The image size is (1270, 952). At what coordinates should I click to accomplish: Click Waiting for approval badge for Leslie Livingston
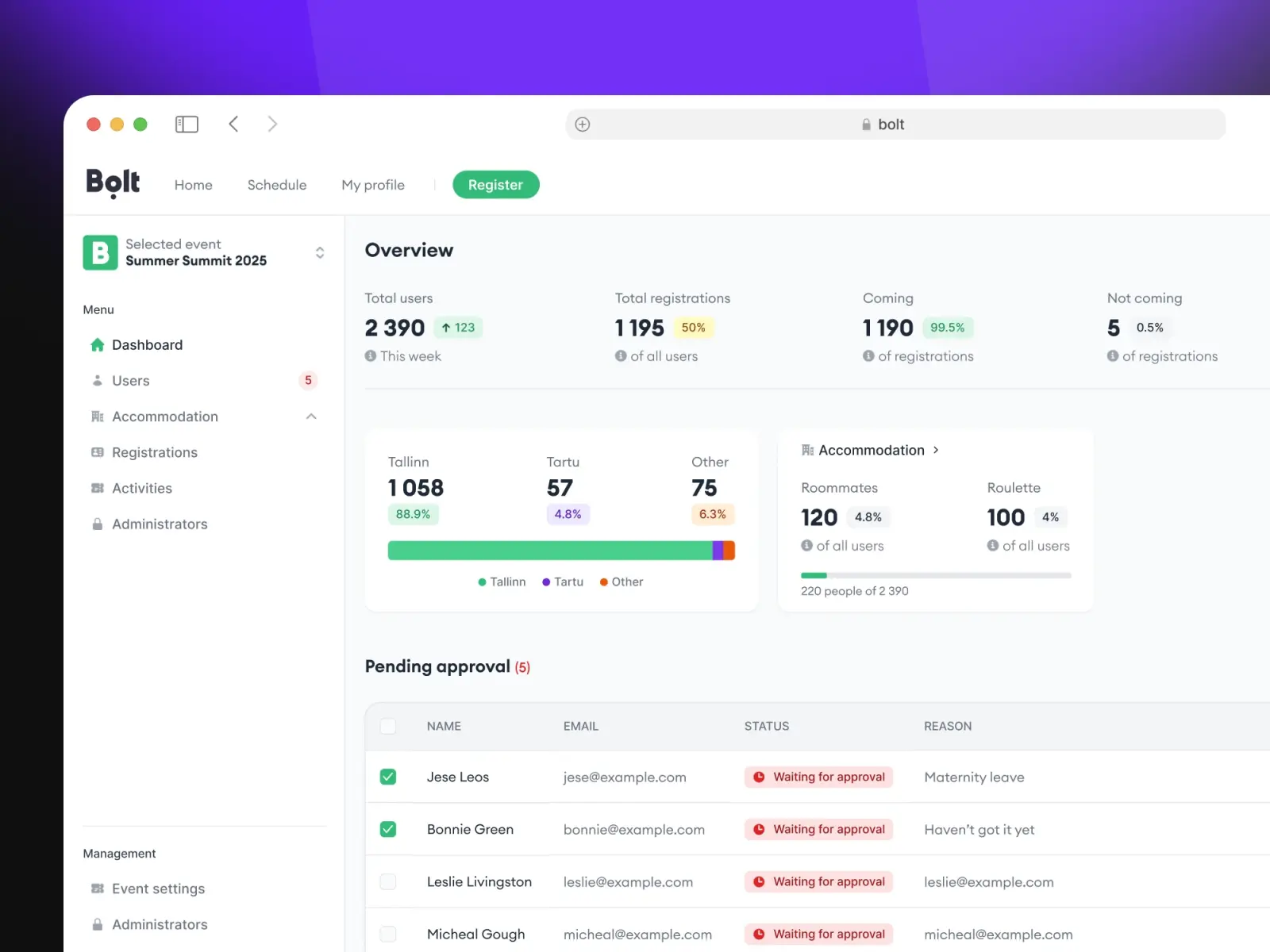coord(819,881)
